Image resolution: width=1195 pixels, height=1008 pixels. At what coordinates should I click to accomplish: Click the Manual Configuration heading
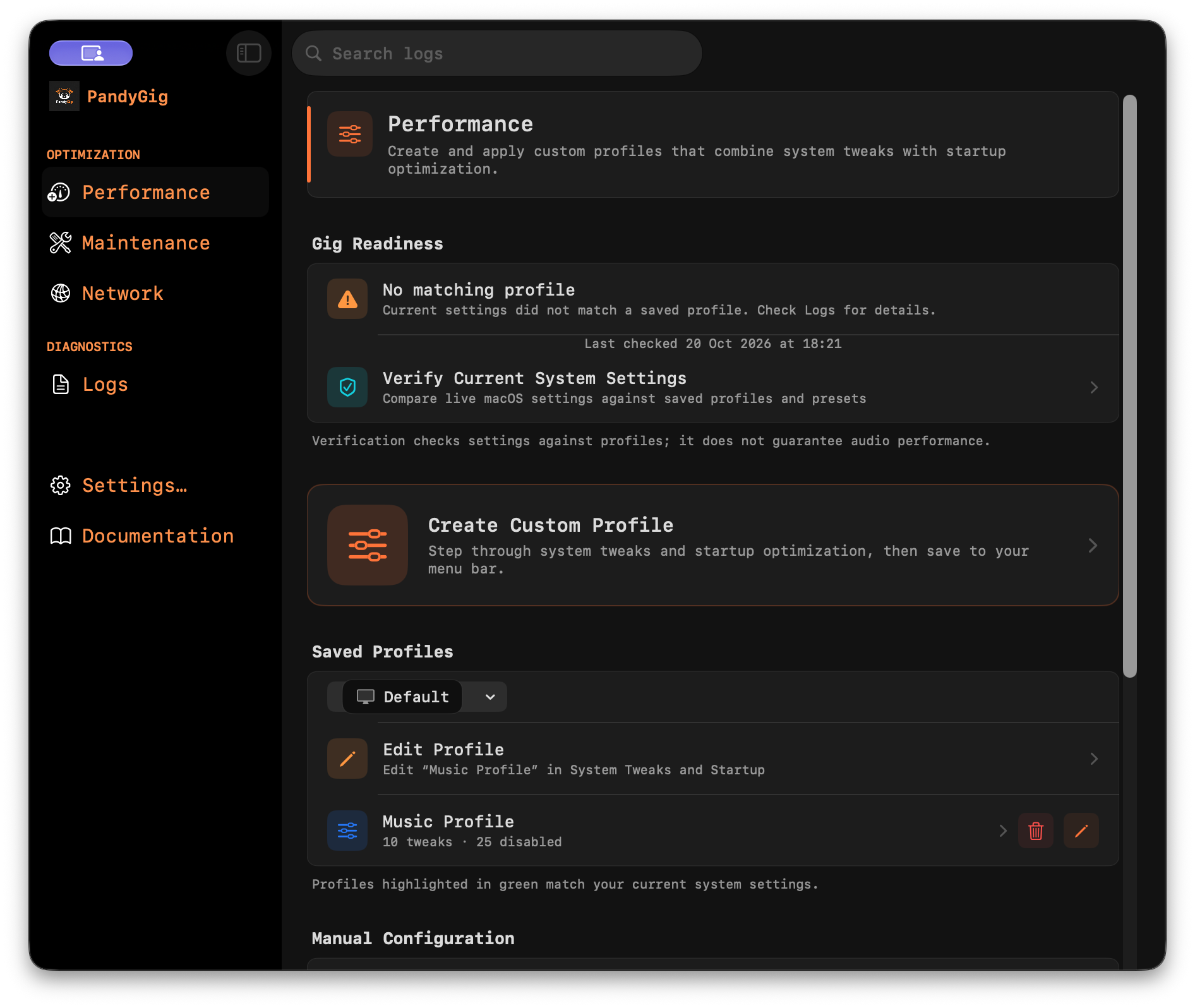pyautogui.click(x=413, y=939)
